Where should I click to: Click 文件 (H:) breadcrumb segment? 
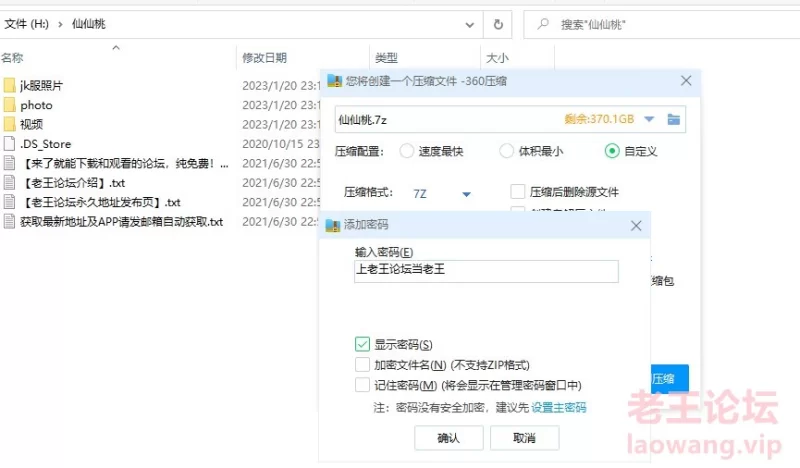(x=26, y=24)
